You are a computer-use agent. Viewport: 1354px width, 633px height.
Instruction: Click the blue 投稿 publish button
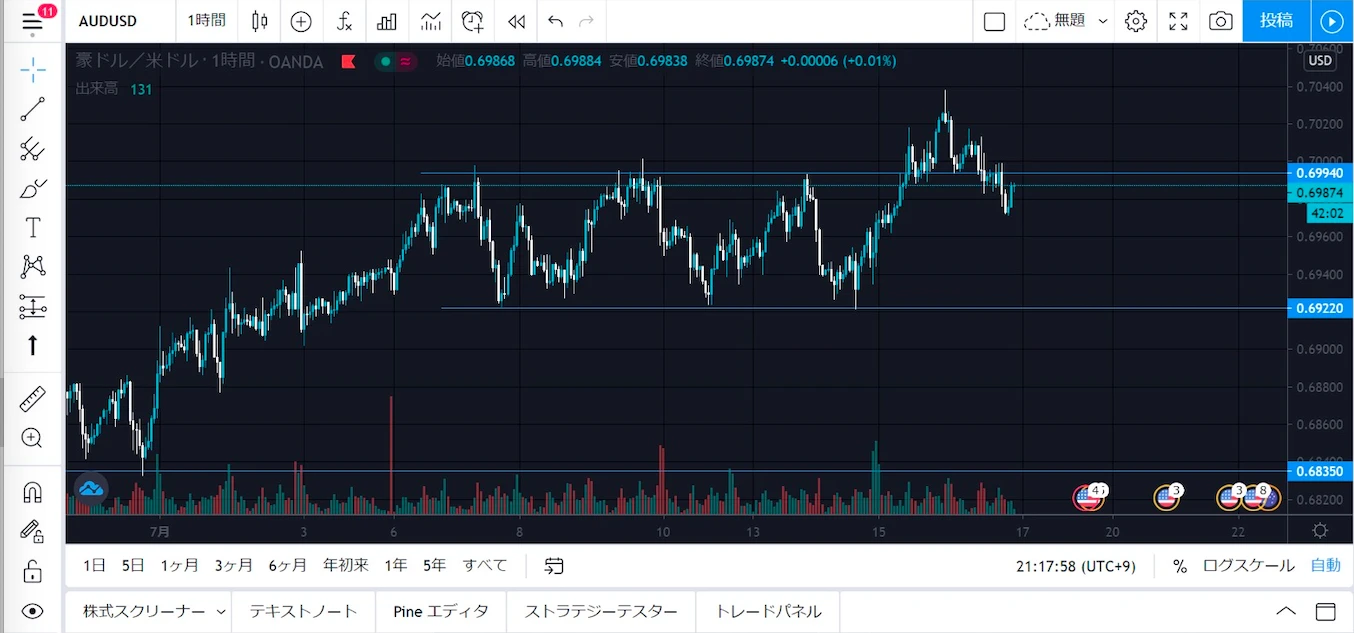(x=1276, y=21)
